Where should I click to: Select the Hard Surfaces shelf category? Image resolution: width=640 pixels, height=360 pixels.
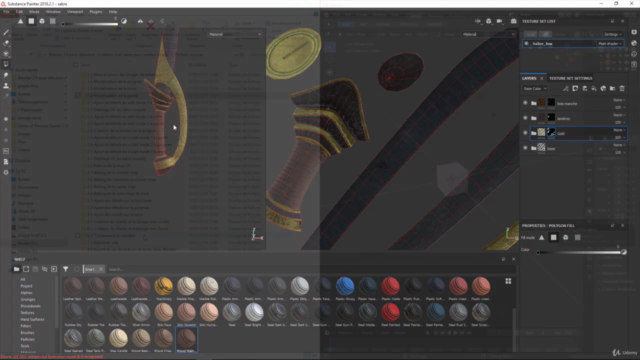click(x=32, y=320)
